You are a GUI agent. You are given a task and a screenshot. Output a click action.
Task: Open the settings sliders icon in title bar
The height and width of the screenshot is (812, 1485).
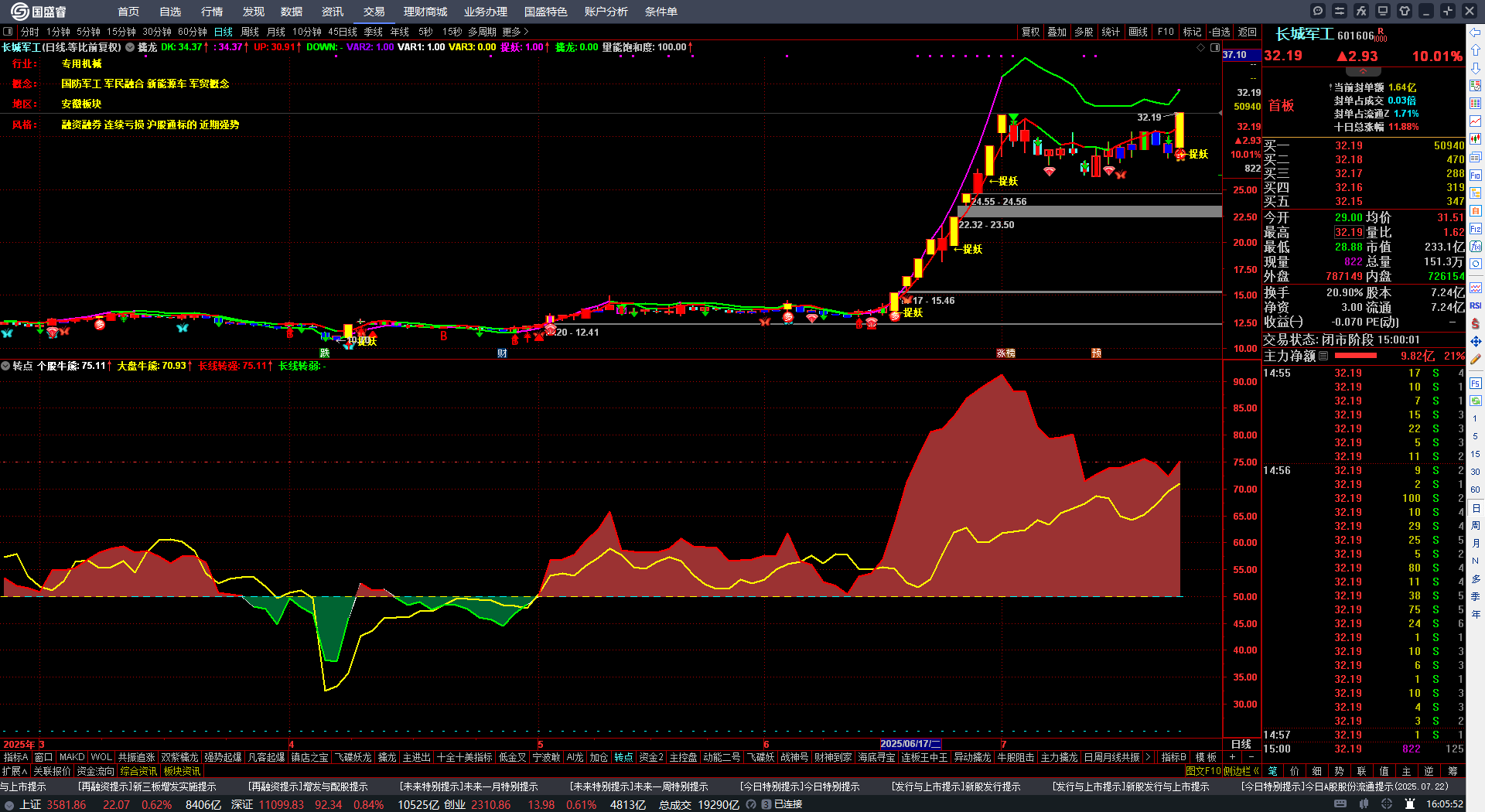click(x=1340, y=11)
